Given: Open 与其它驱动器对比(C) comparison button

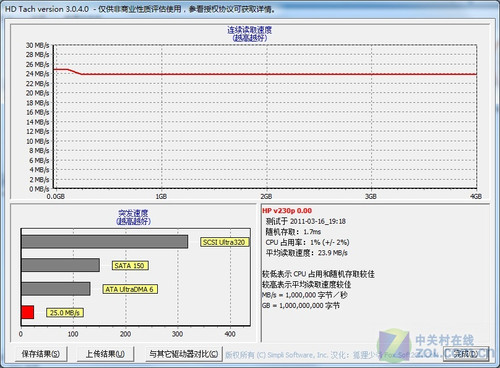Looking at the screenshot, I should coord(184,354).
